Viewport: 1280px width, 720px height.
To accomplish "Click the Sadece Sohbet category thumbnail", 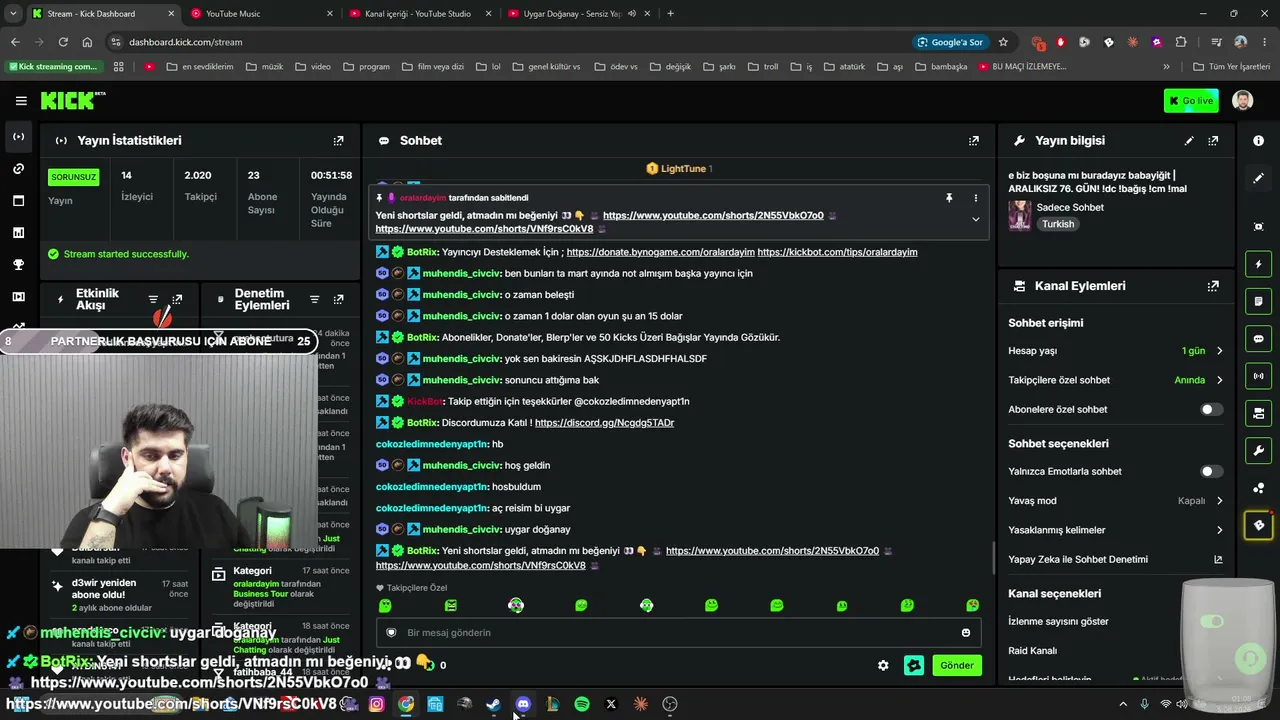I will pyautogui.click(x=1020, y=215).
